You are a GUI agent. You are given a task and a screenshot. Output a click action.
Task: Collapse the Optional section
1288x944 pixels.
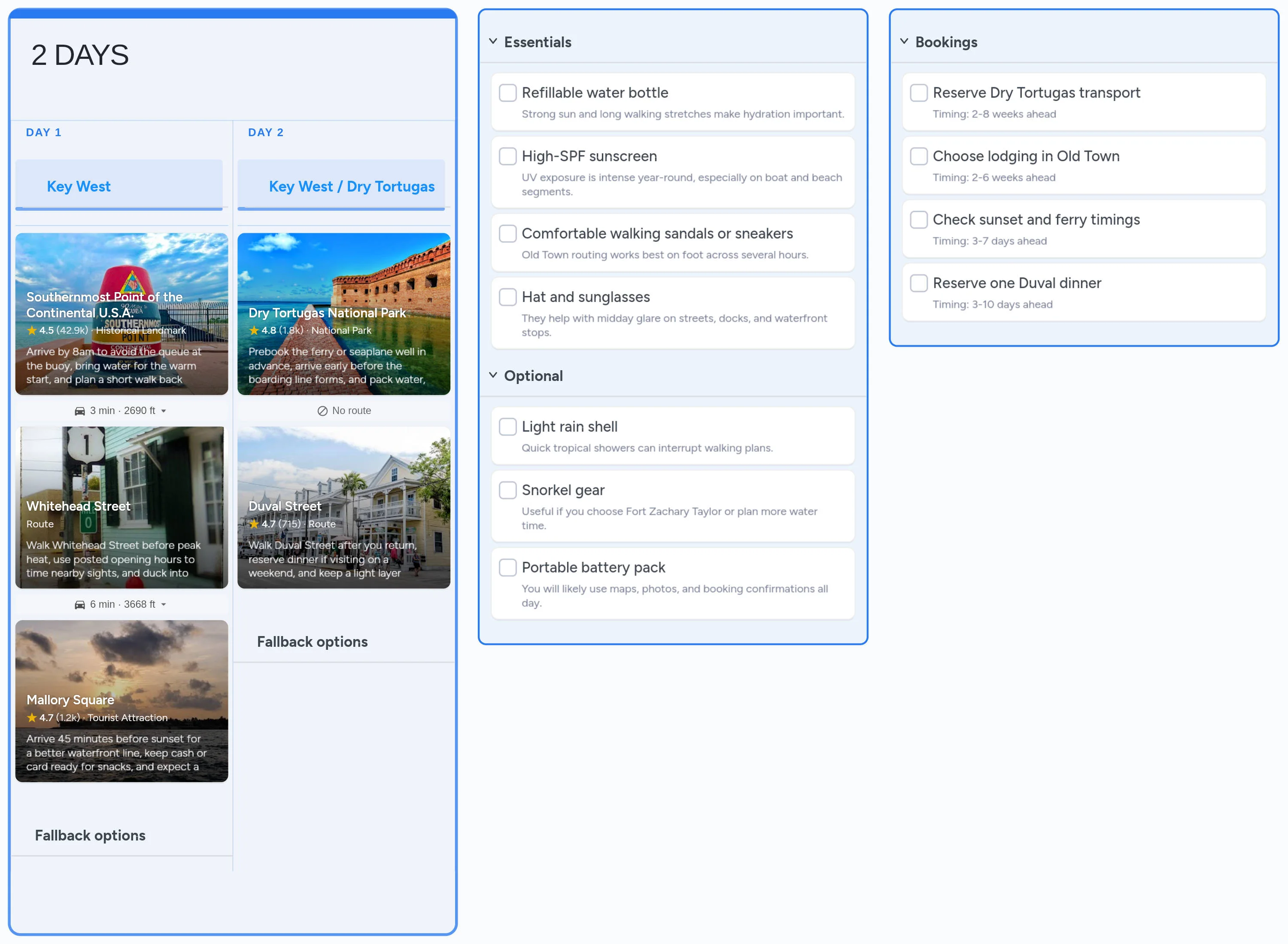click(x=492, y=375)
